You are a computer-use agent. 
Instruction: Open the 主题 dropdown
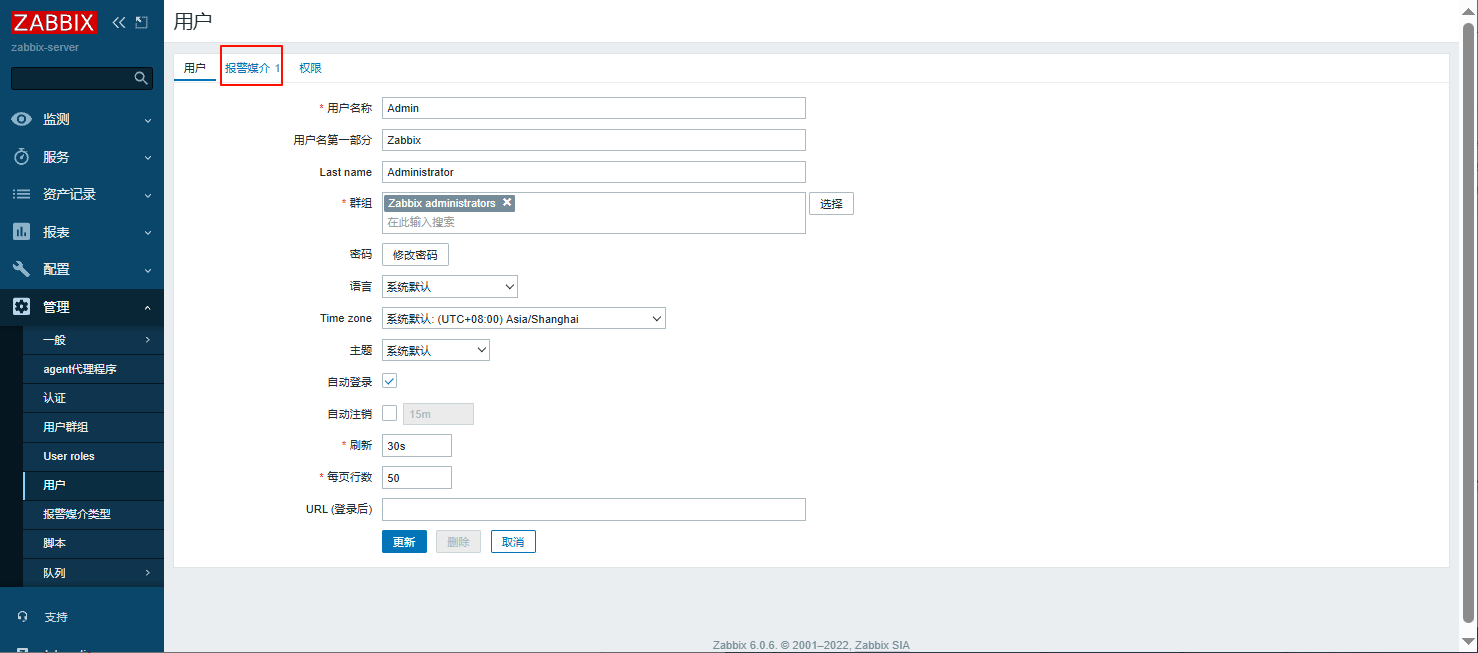click(x=436, y=351)
